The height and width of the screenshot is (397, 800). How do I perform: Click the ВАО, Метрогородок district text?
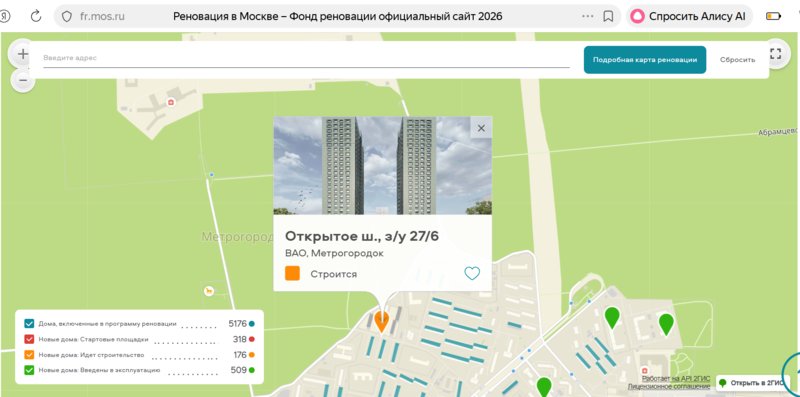[x=334, y=253]
